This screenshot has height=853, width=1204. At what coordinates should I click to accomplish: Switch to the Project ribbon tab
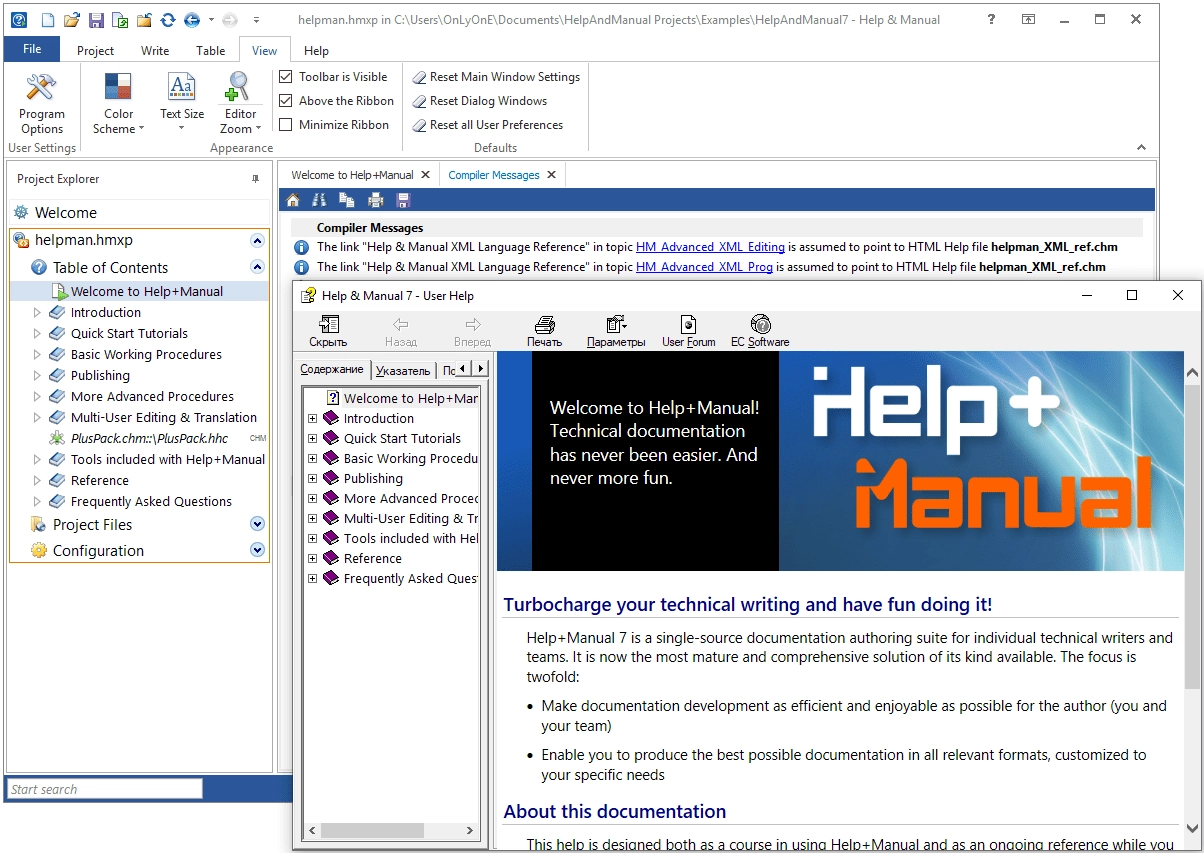coord(96,50)
